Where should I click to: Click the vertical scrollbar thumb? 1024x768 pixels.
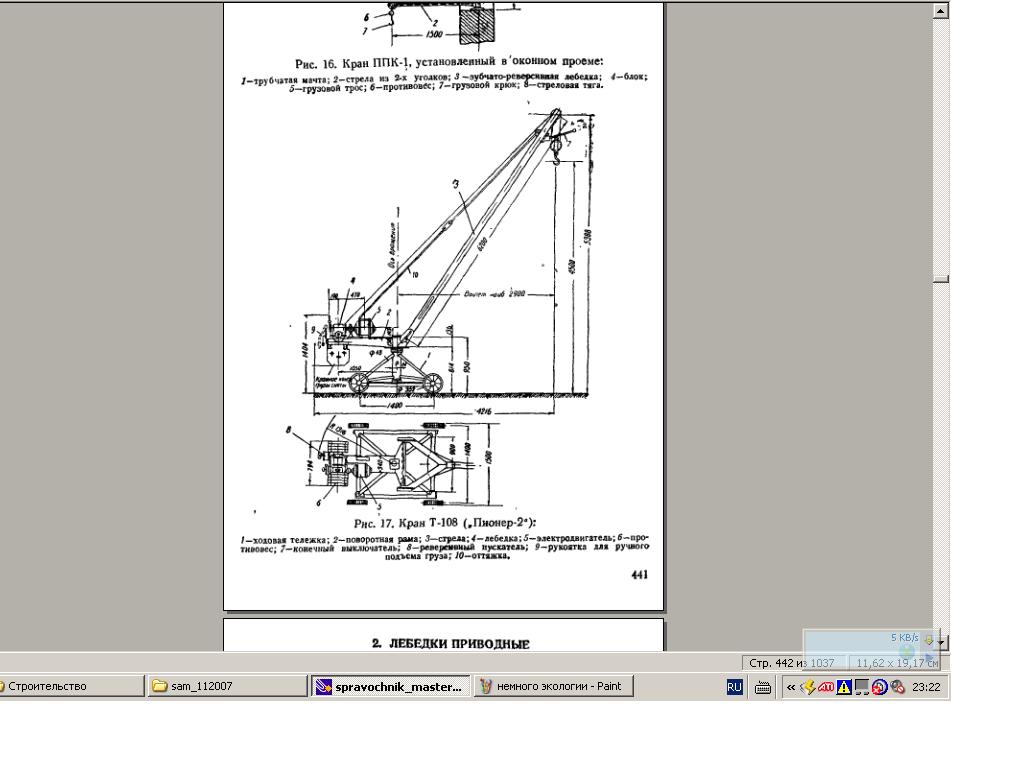(940, 280)
